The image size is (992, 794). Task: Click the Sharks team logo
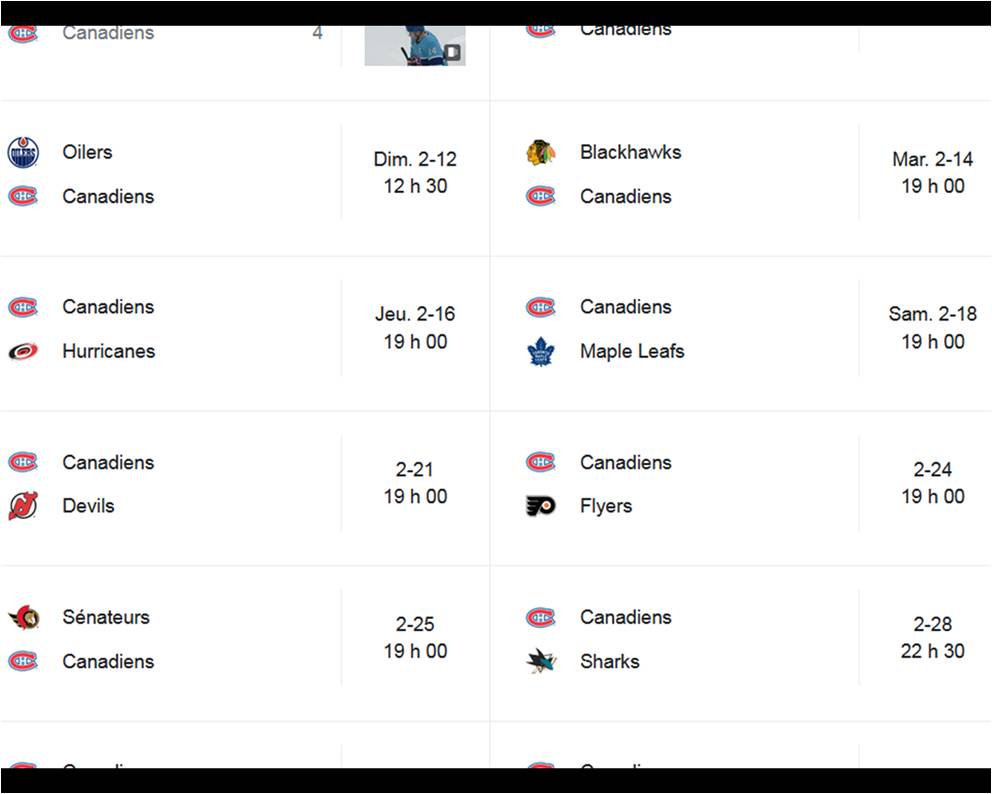tap(540, 661)
